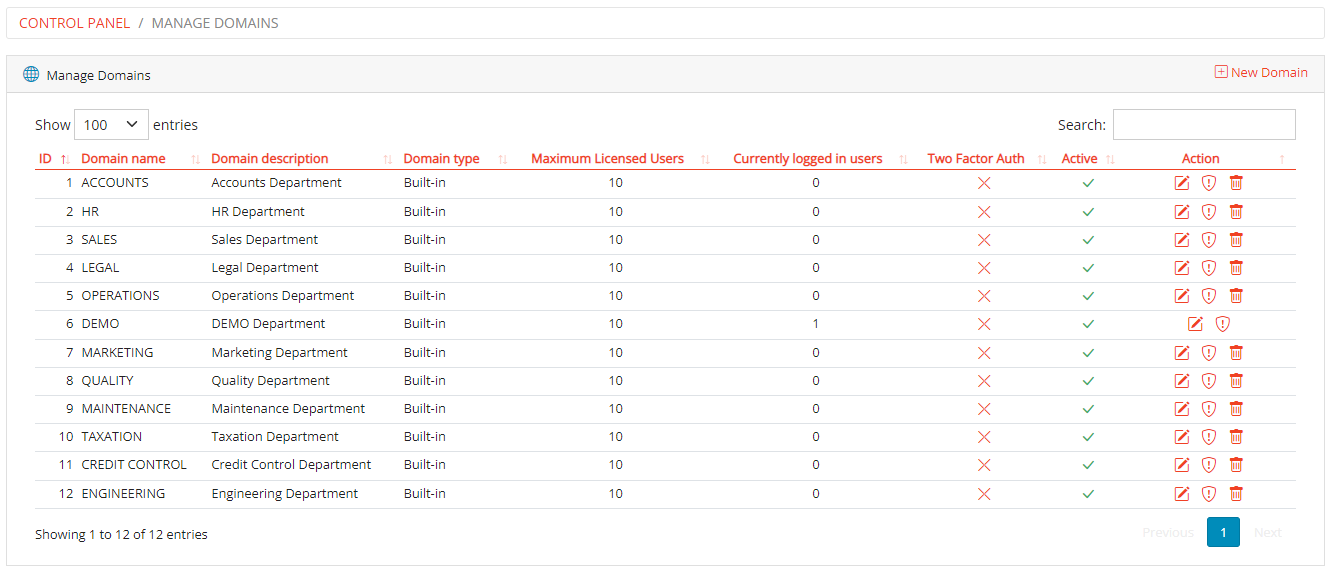Sort table by Domain name column
The height and width of the screenshot is (581, 1334).
pos(123,158)
